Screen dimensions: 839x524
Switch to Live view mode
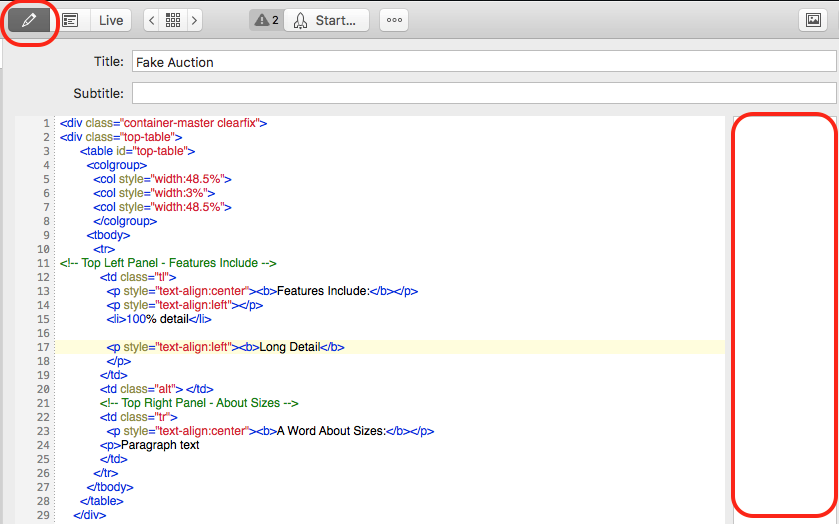coord(111,20)
